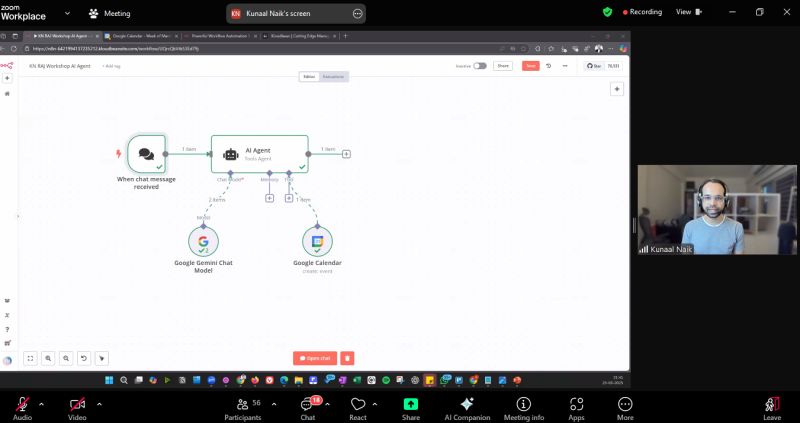Viewport: 800px width, 423px height.
Task: Click the Open chat button
Action: [x=314, y=358]
